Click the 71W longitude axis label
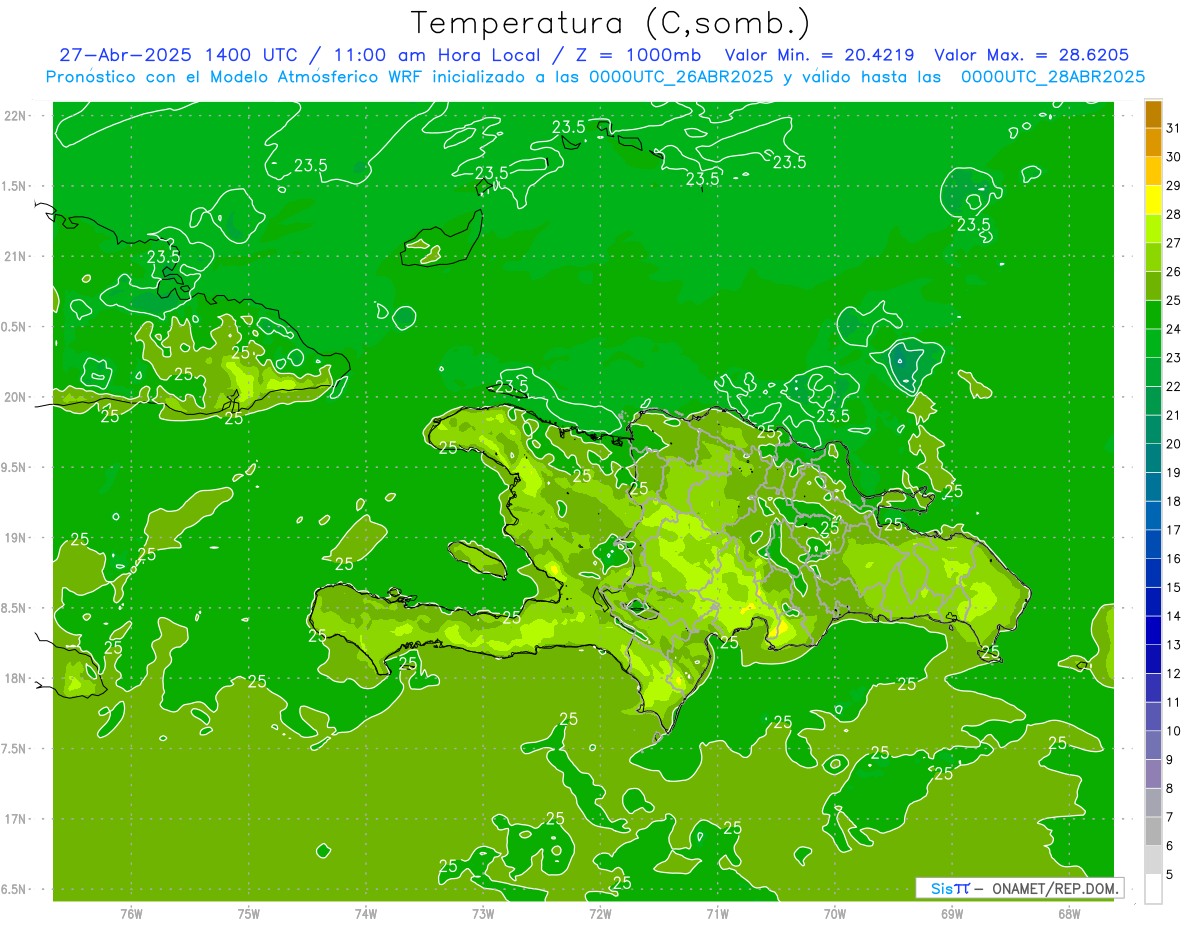This screenshot has height=927, width=1200. click(x=717, y=914)
